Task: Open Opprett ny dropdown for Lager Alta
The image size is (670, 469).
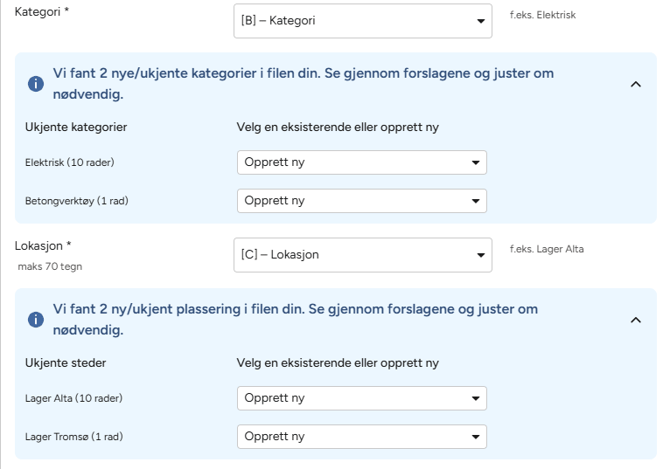Action: coord(362,398)
